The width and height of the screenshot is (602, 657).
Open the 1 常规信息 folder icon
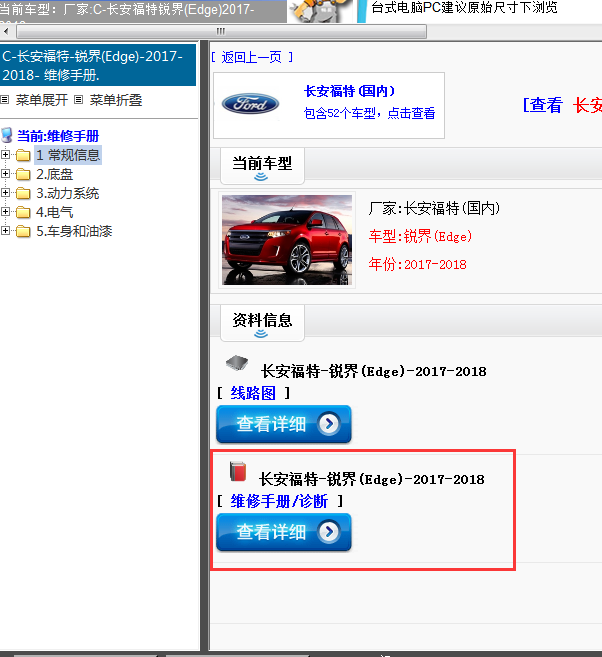tap(23, 155)
